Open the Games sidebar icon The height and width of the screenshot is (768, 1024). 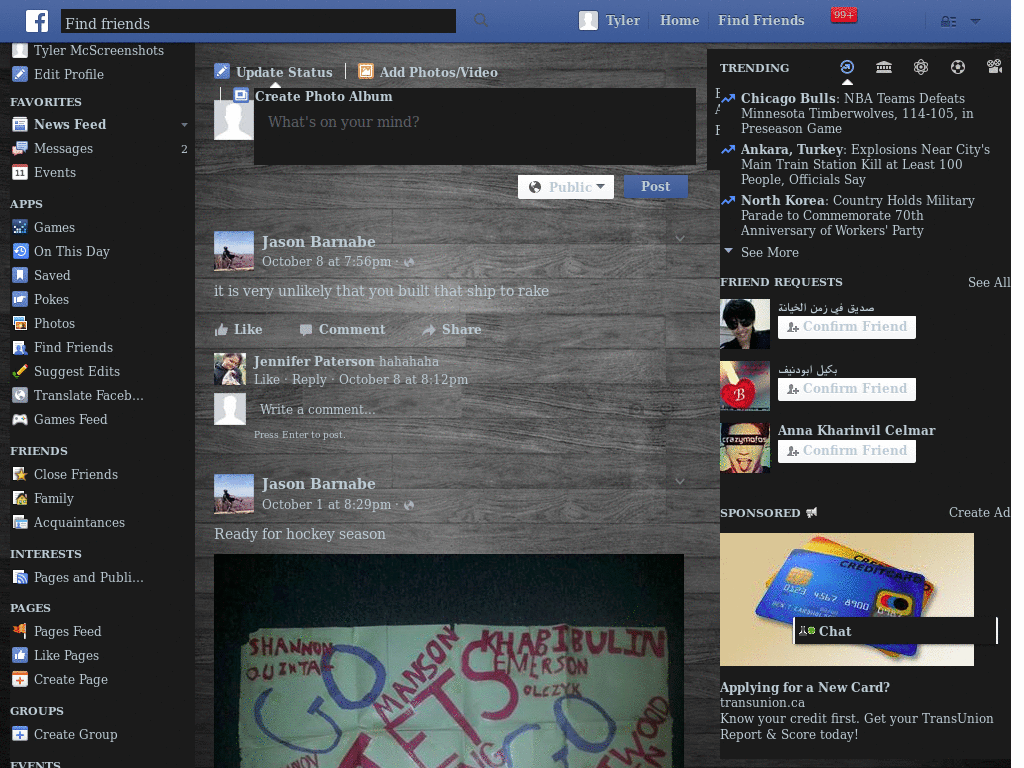click(x=20, y=227)
